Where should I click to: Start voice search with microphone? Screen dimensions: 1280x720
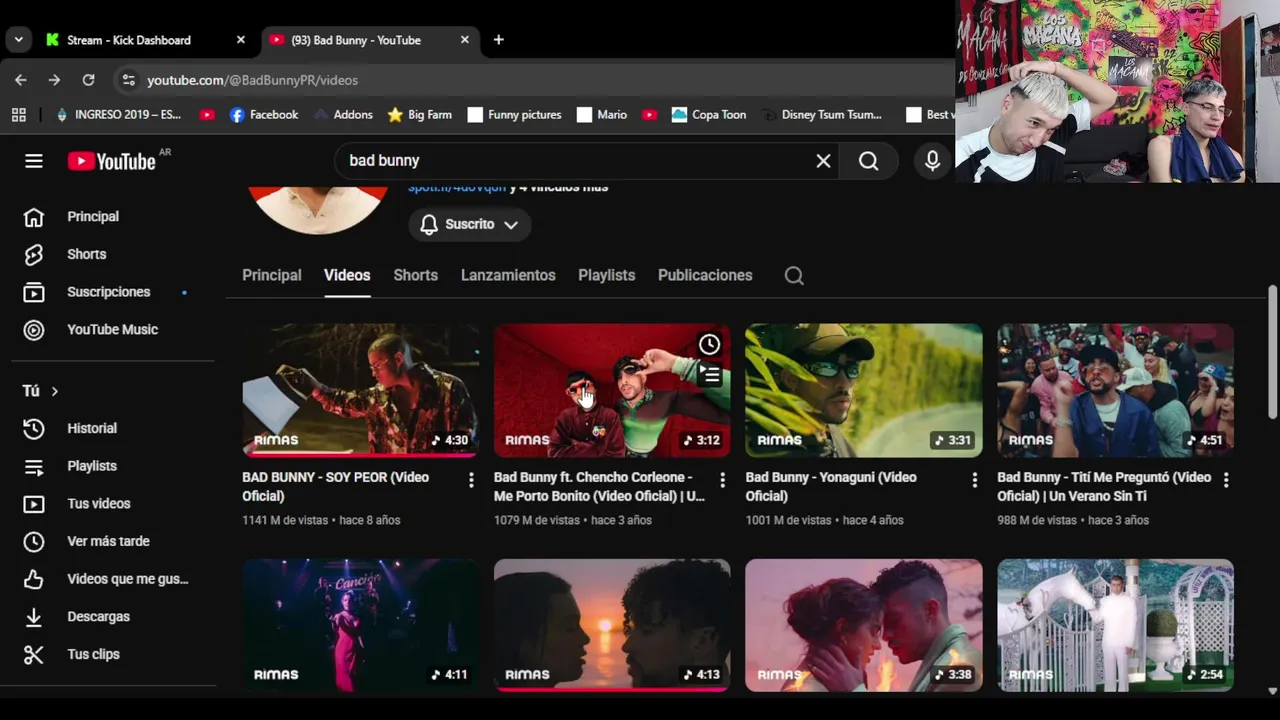click(932, 161)
